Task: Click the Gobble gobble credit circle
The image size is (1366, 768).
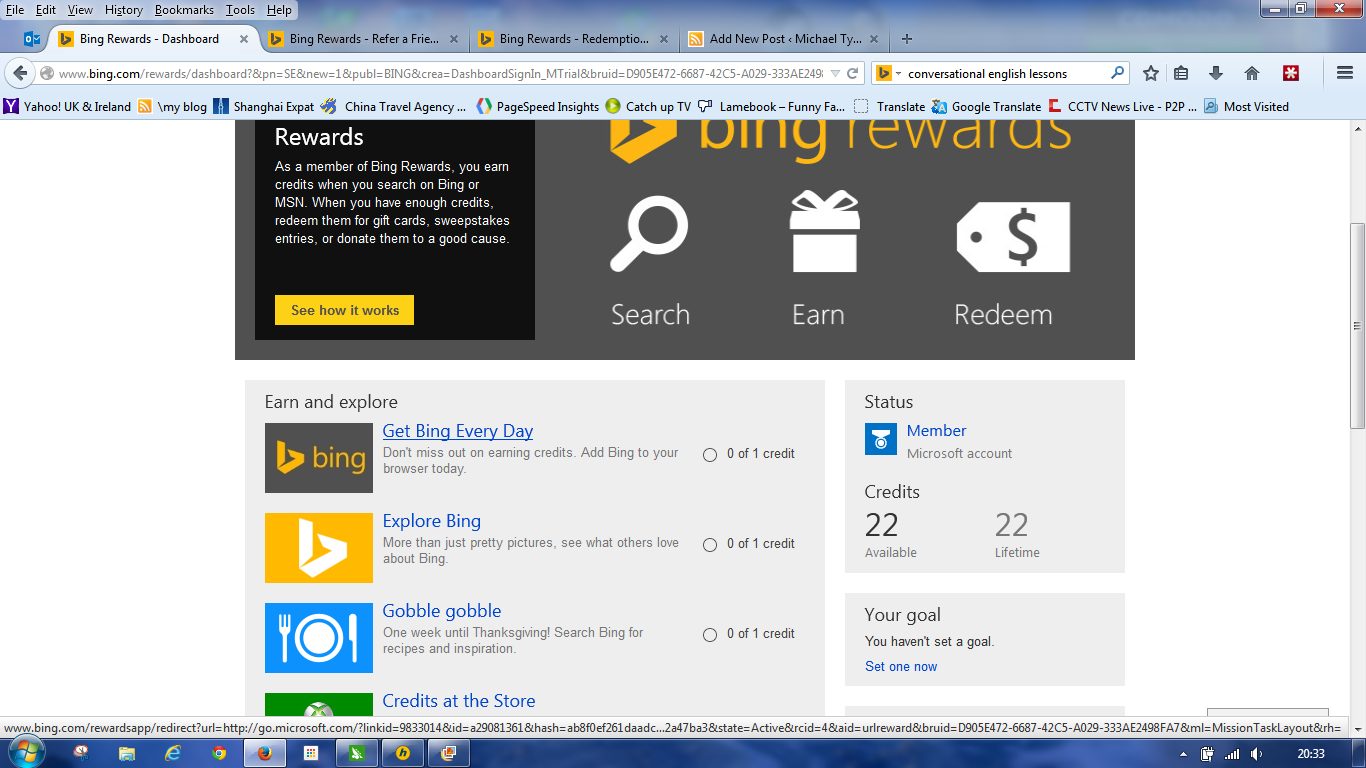Action: tap(710, 635)
